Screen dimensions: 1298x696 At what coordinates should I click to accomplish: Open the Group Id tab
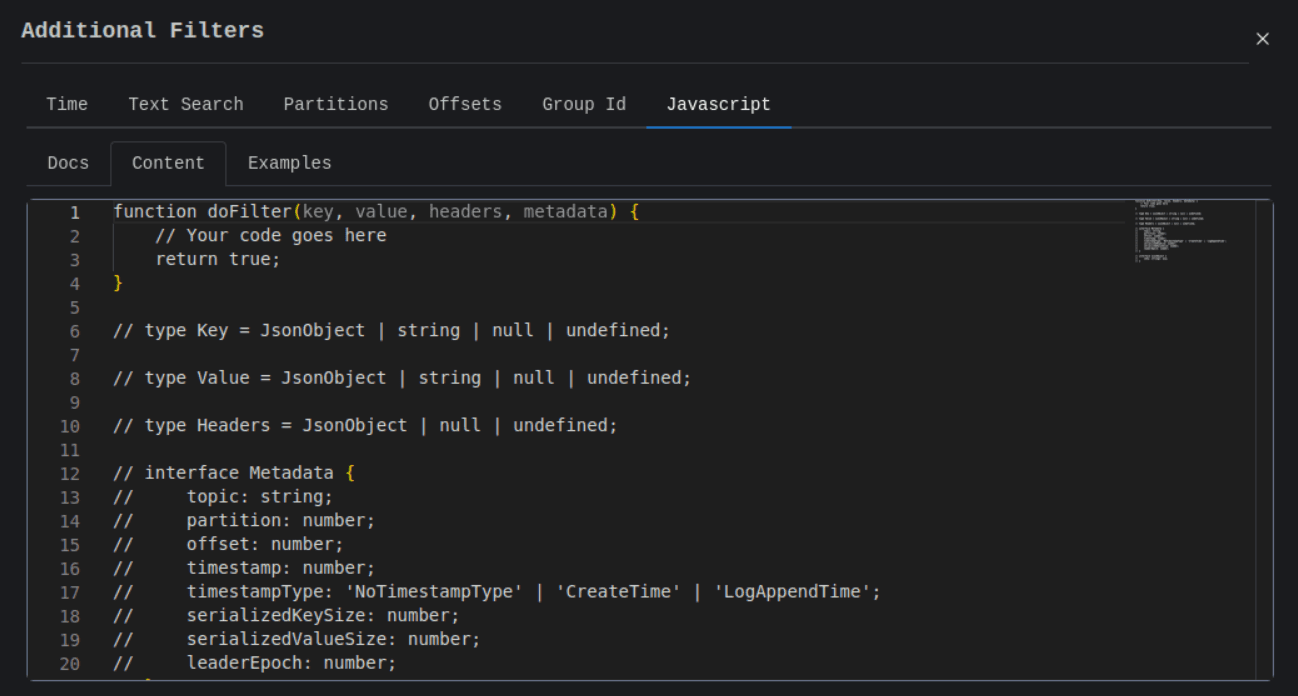coord(584,104)
